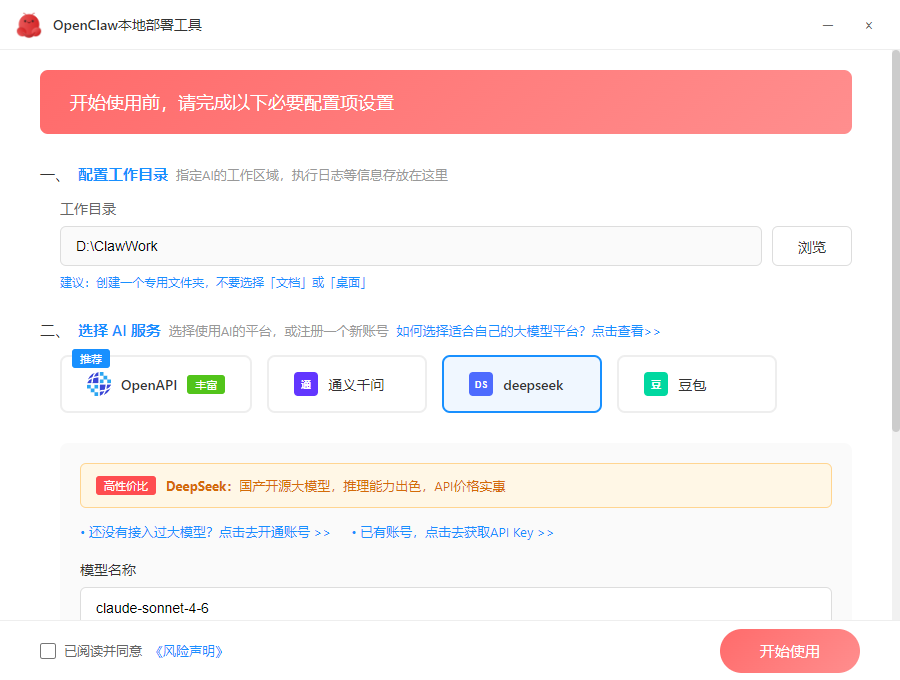Image resolution: width=900 pixels, height=680 pixels.
Task: Click the 工作目录 label
Action: (x=88, y=209)
